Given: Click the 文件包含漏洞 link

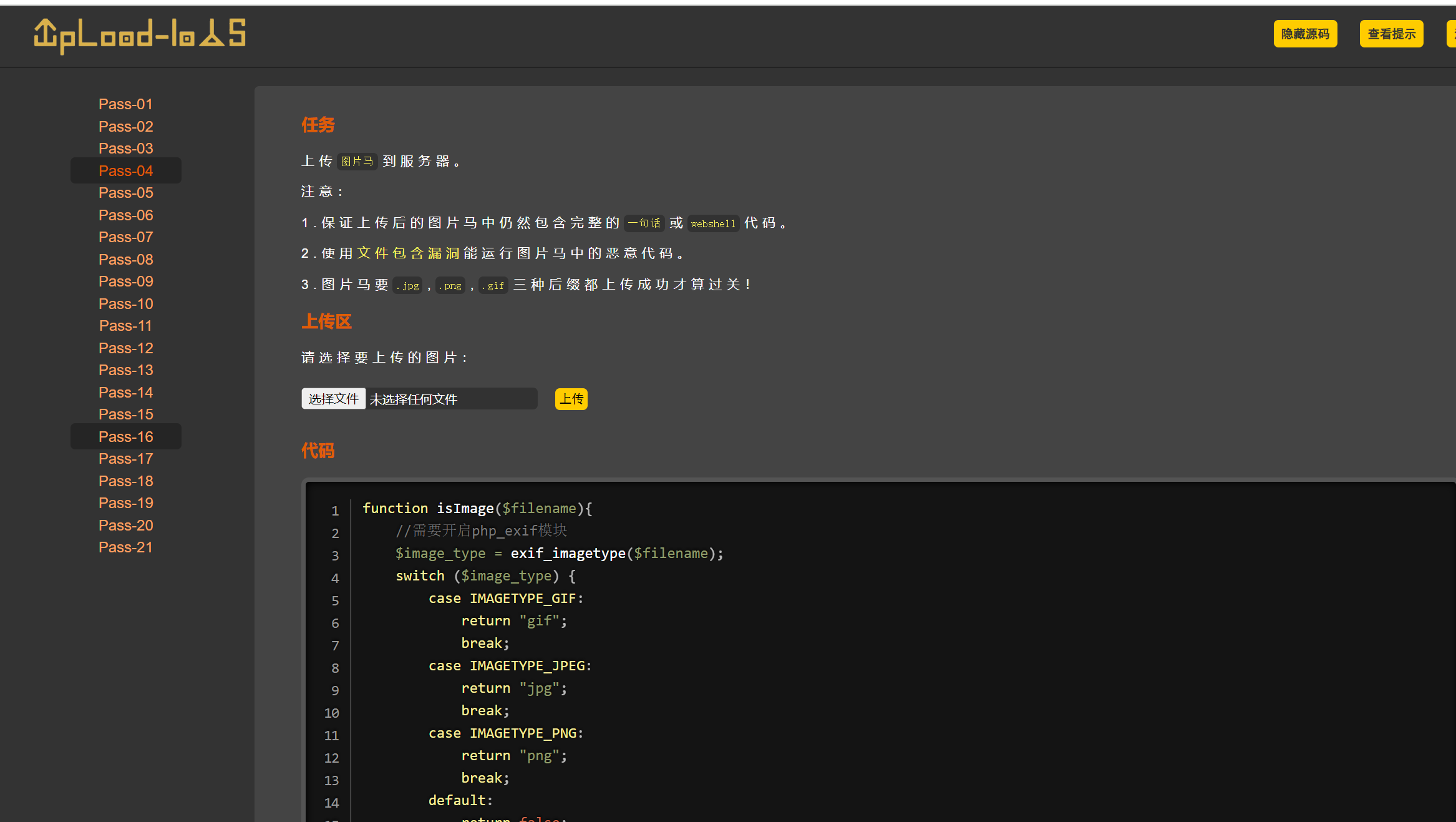Looking at the screenshot, I should pyautogui.click(x=408, y=253).
